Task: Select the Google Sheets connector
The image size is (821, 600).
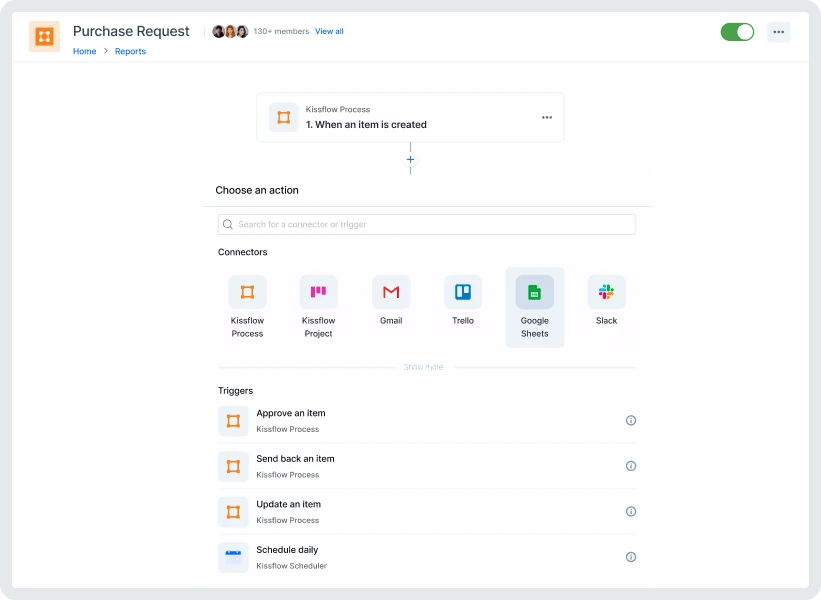Action: (x=535, y=307)
